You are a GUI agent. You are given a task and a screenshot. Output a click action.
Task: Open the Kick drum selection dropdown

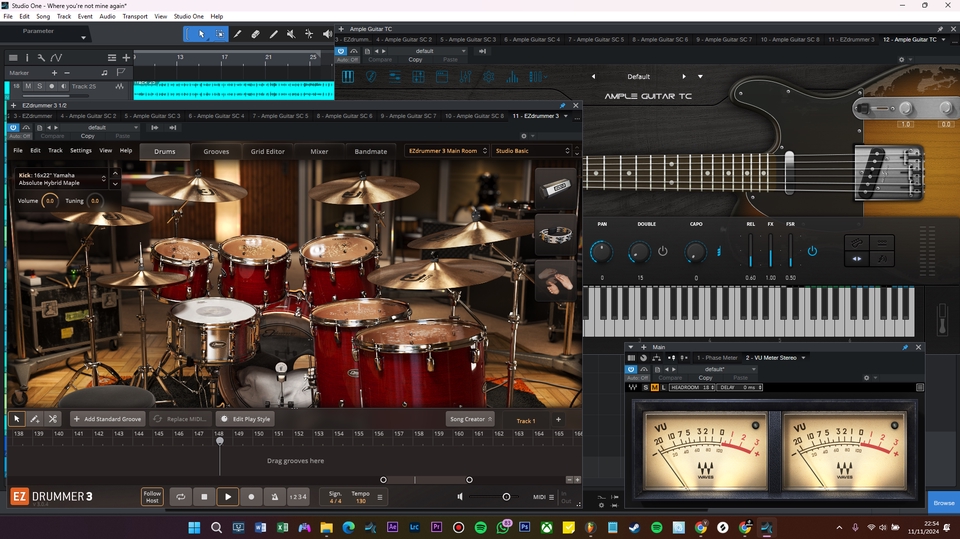coord(61,179)
